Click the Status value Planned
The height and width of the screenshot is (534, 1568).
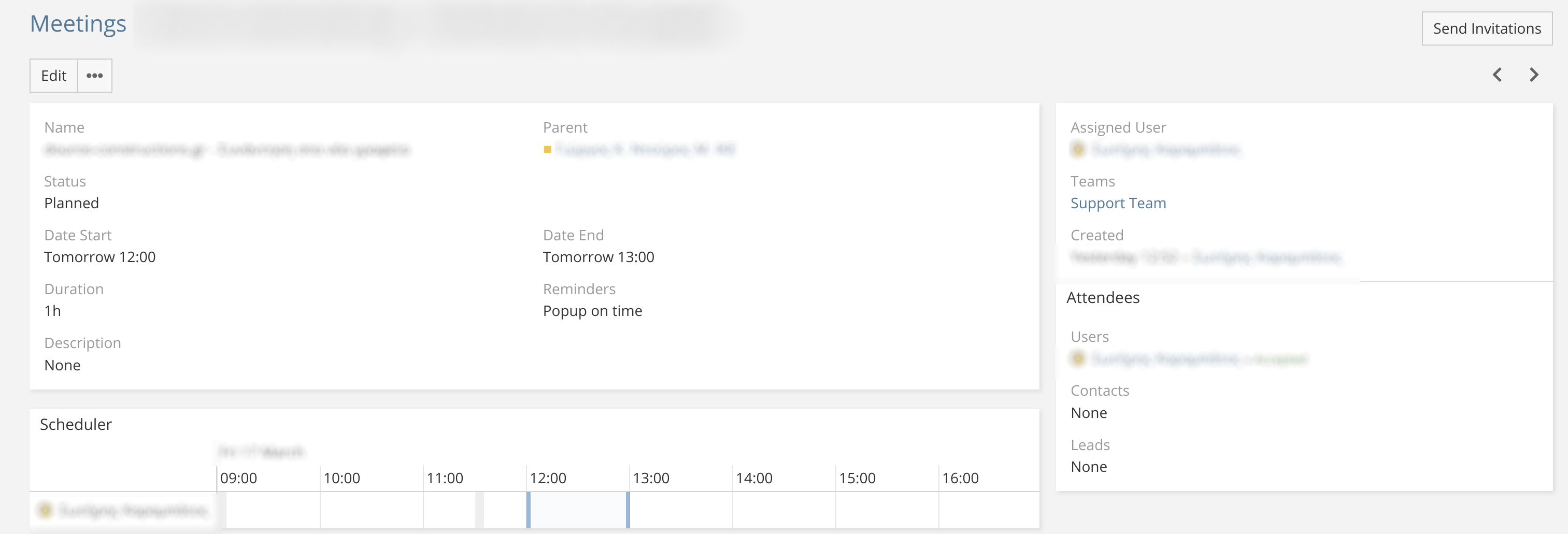(x=71, y=203)
